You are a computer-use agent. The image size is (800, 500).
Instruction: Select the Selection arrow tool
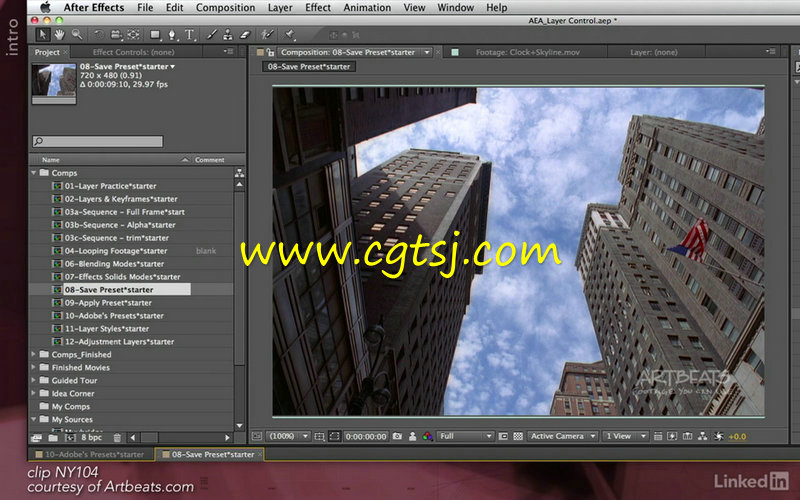click(x=43, y=35)
